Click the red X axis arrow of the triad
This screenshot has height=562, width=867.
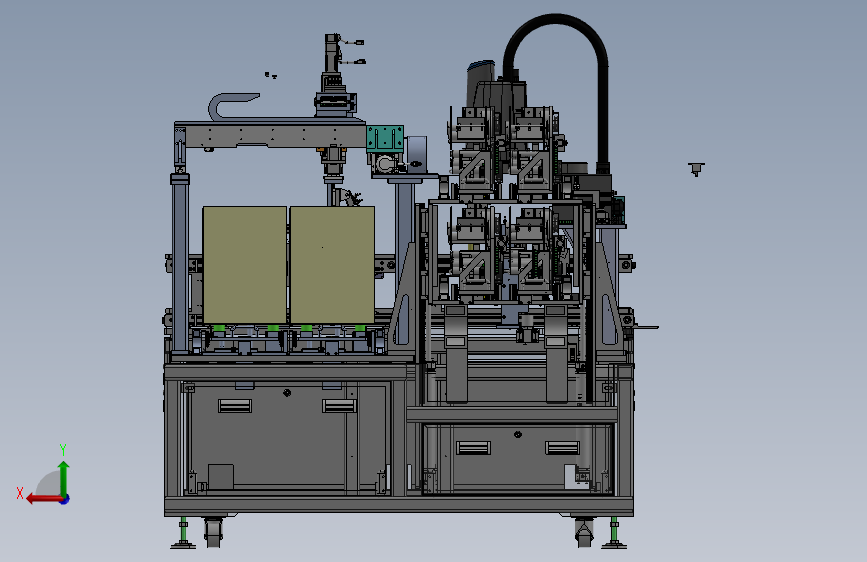coord(43,499)
